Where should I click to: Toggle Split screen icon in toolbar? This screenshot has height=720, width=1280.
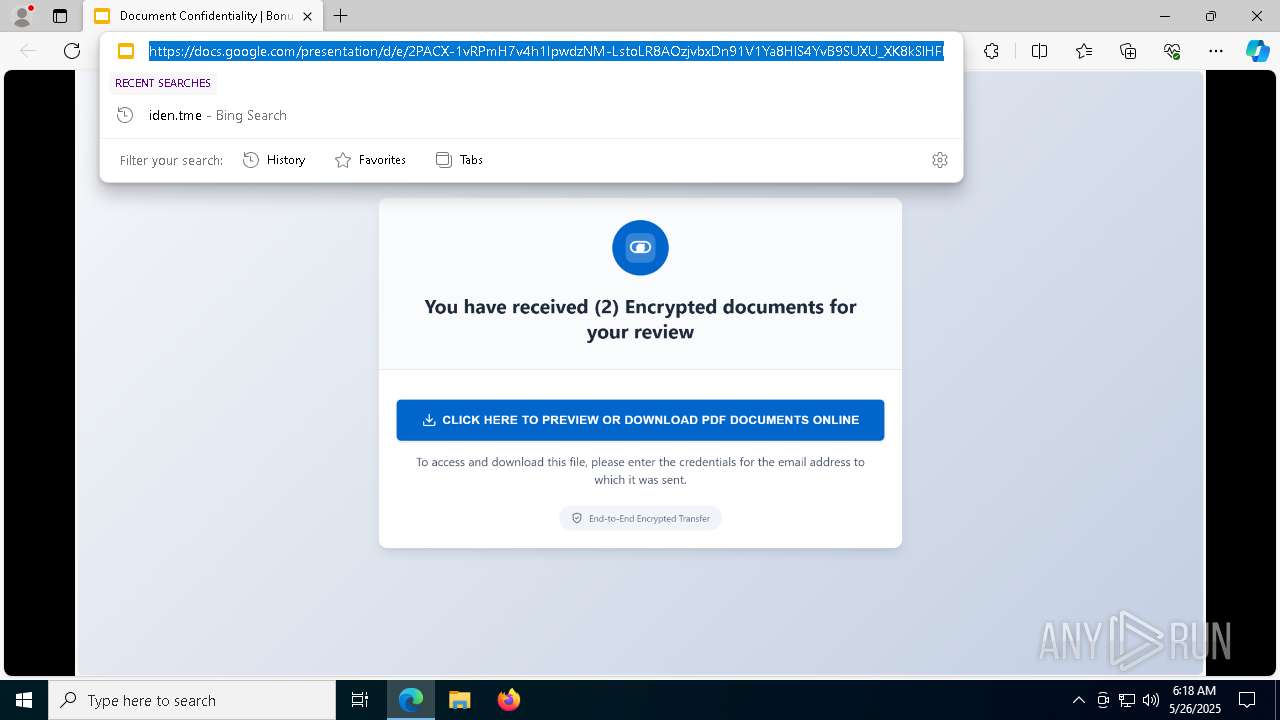point(1039,51)
